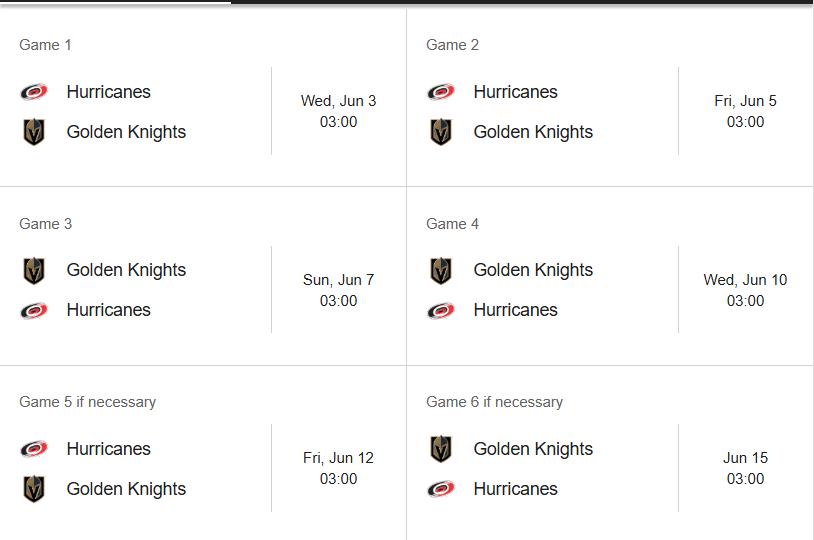The height and width of the screenshot is (540, 814).
Task: Click the Hurricanes logo in Game 2
Action: [441, 92]
